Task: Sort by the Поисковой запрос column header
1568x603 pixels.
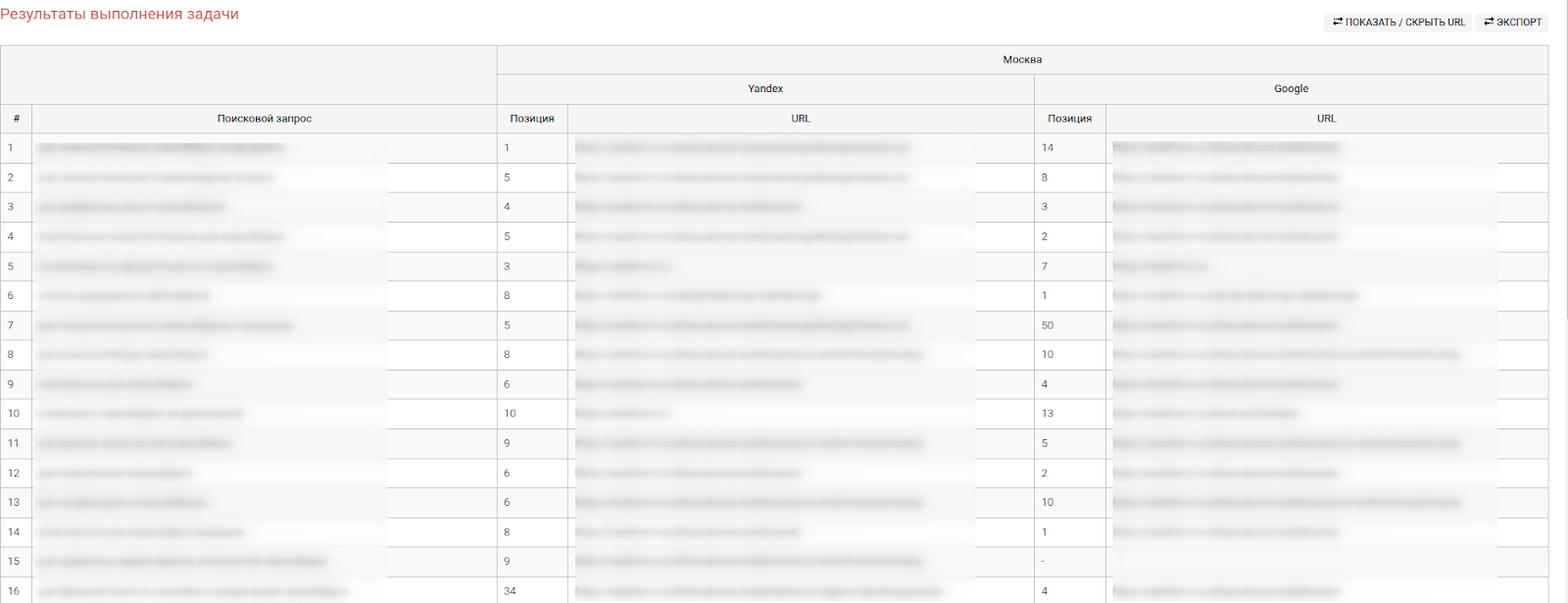Action: [x=265, y=119]
